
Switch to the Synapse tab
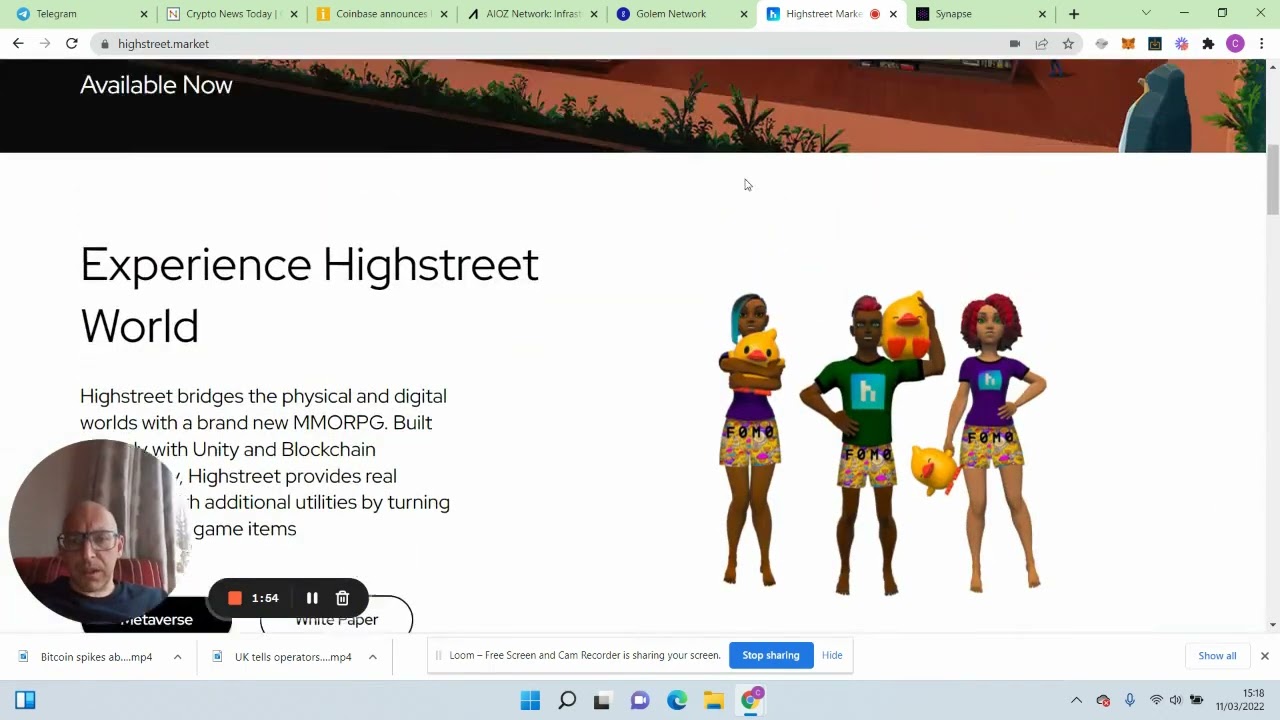click(981, 14)
